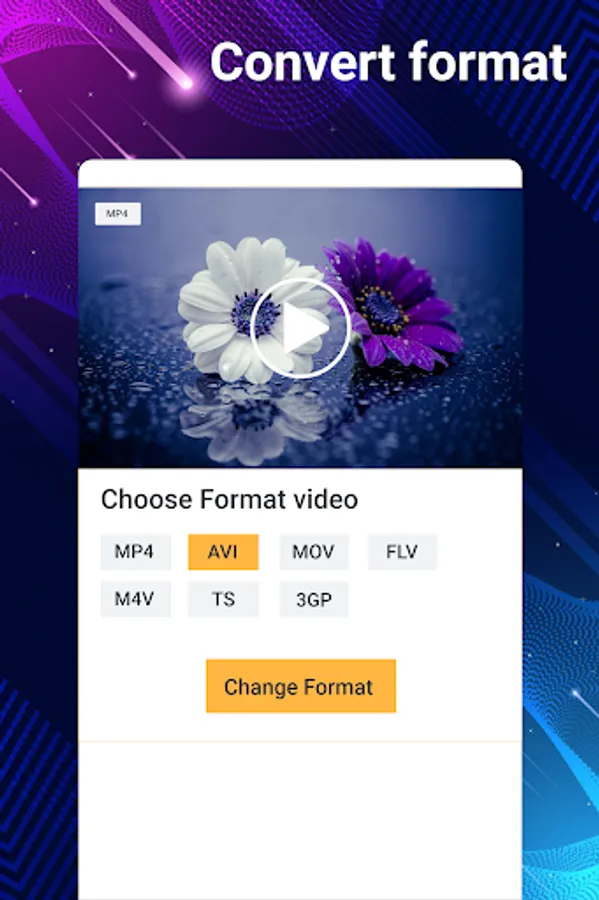The height and width of the screenshot is (900, 599).
Task: Click the Choose Format video heading
Action: [230, 499]
